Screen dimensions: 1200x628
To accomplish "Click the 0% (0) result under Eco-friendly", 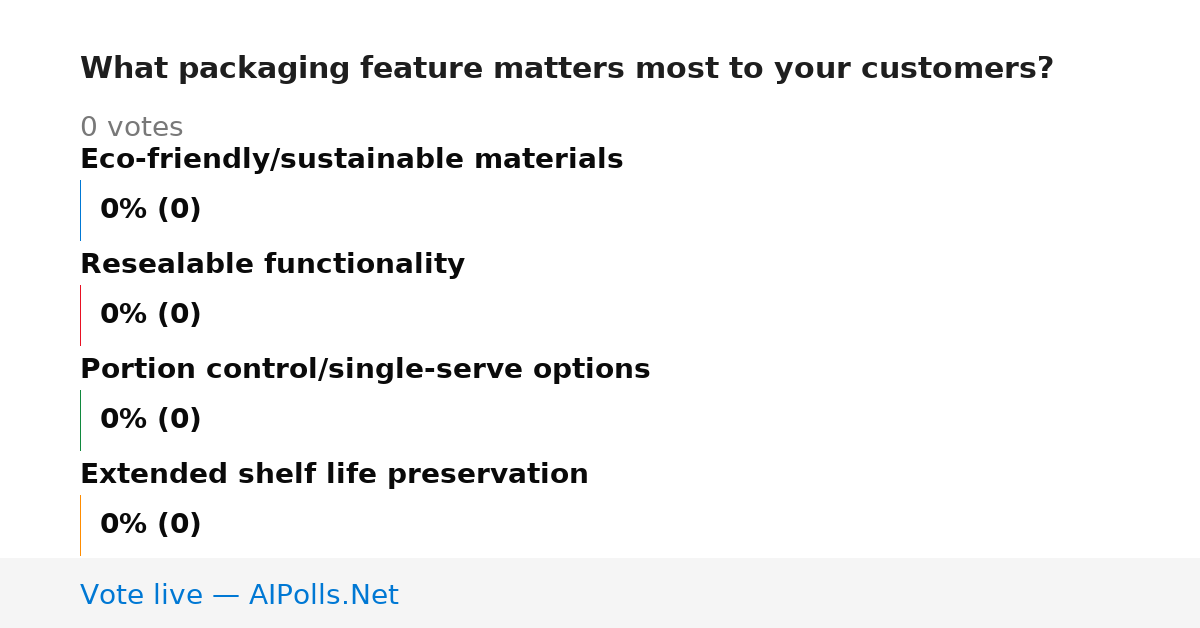I will click(150, 210).
